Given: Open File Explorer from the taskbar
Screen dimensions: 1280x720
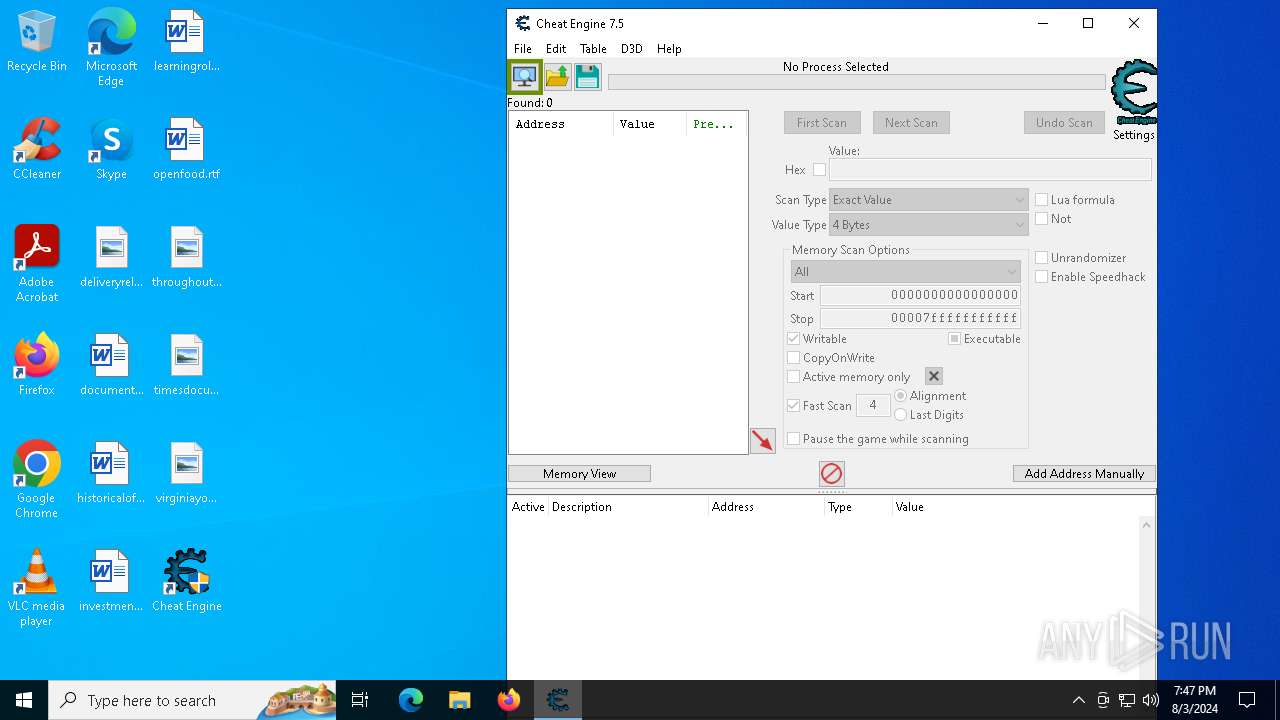Looking at the screenshot, I should click(459, 700).
